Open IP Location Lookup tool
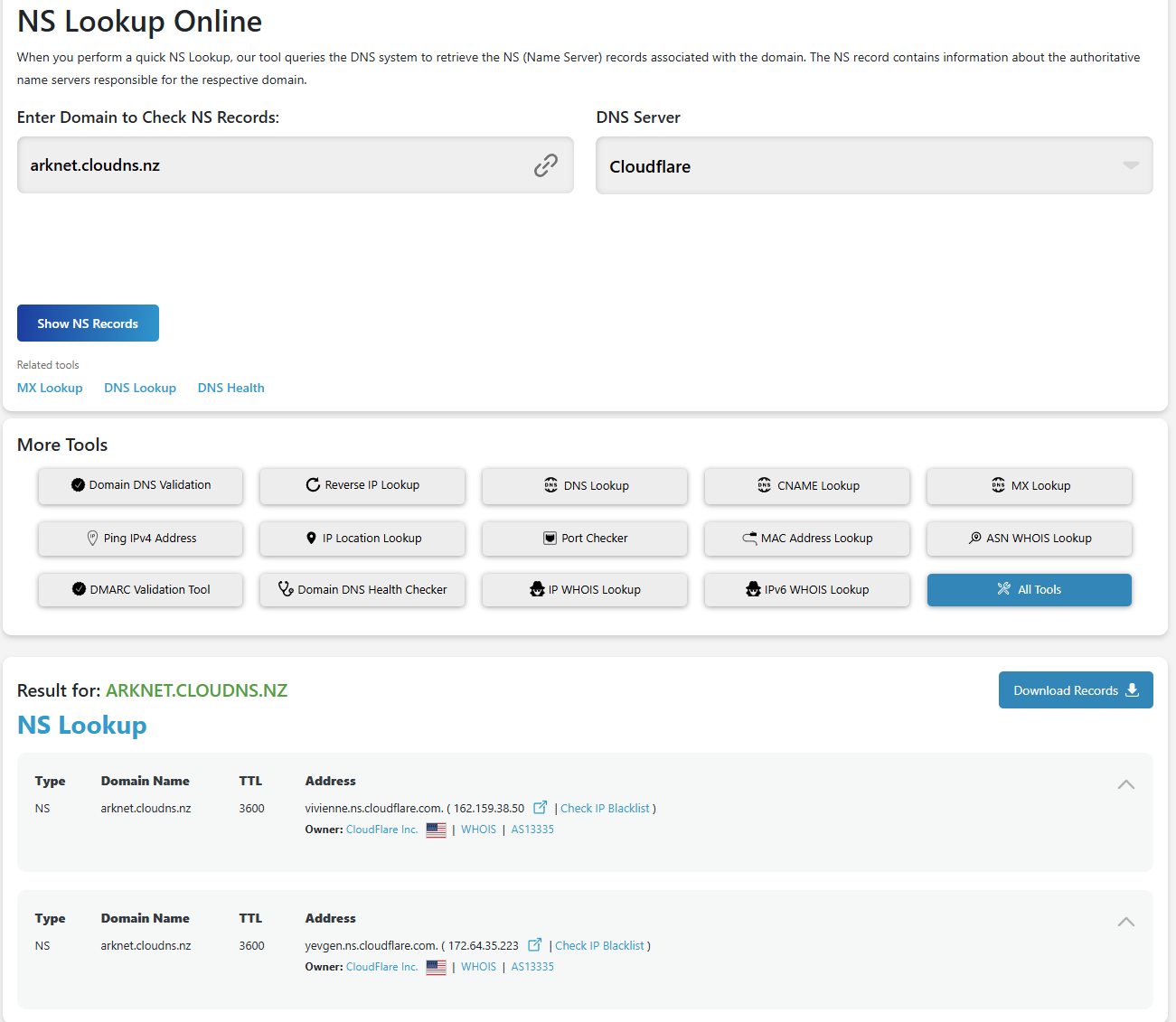 362,539
